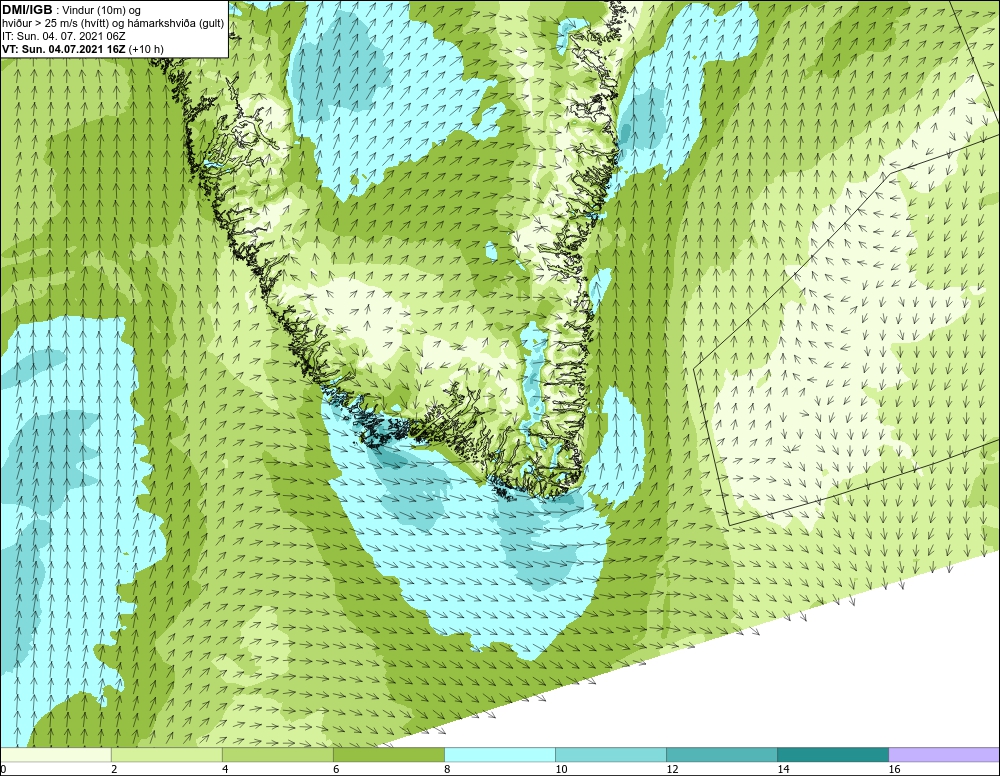Screen dimensions: 1000x776
Task: Click the 4–6 m/s green legend swatch
Action: tap(277, 755)
